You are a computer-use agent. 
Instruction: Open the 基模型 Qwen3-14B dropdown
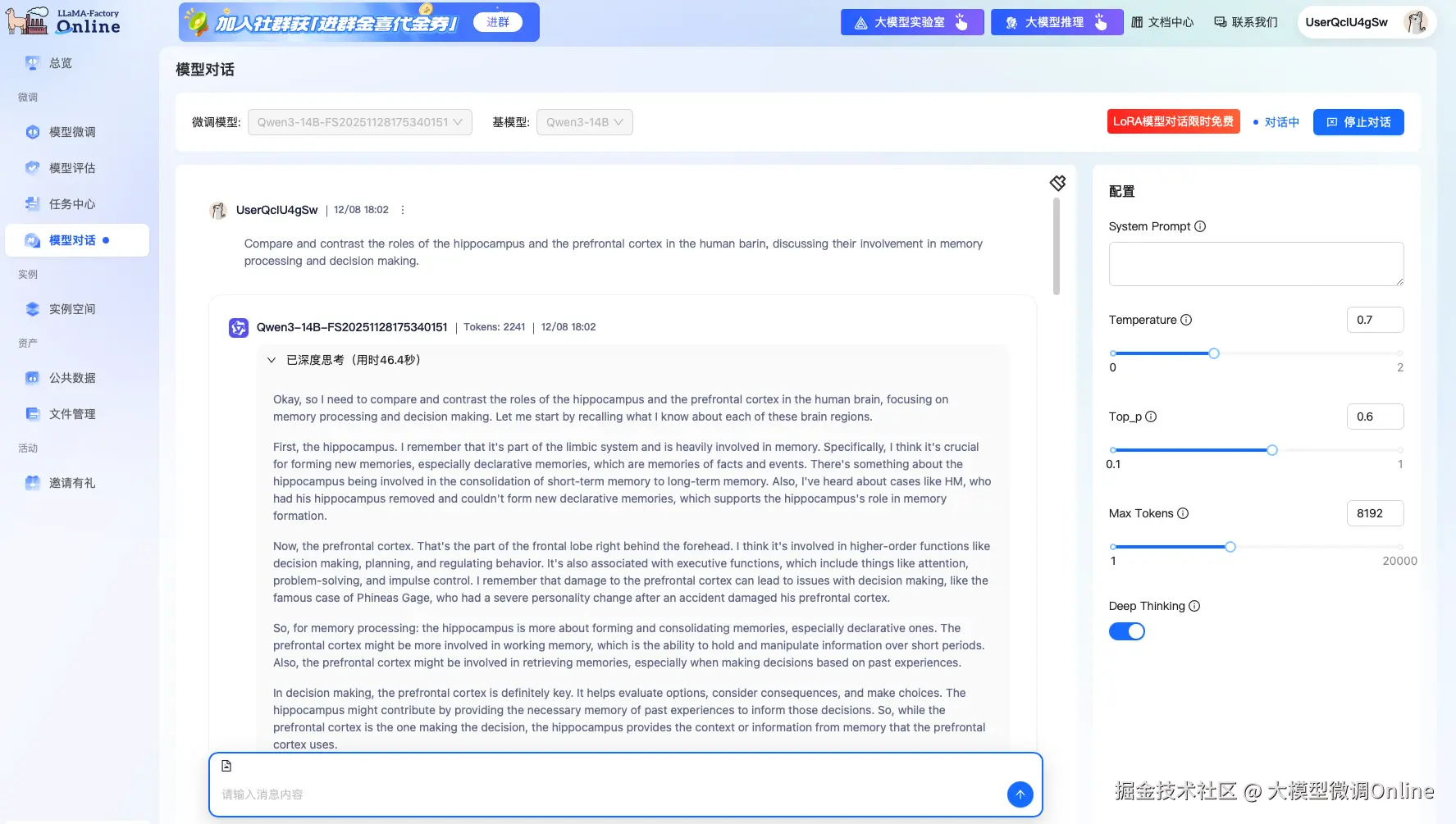(585, 122)
